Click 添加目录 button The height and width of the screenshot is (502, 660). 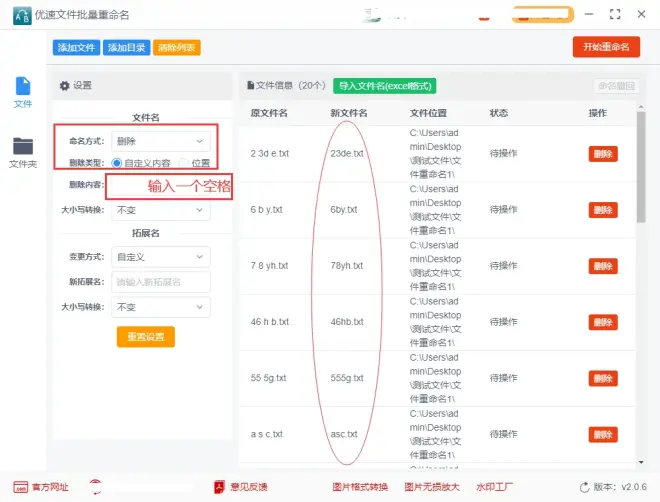(126, 48)
